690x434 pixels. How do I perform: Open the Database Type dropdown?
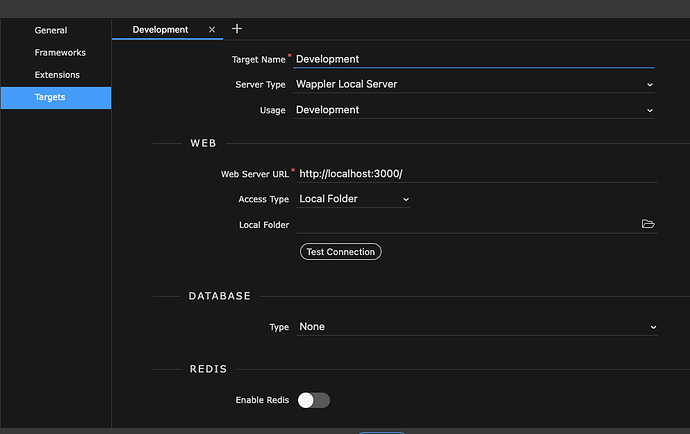[477, 327]
